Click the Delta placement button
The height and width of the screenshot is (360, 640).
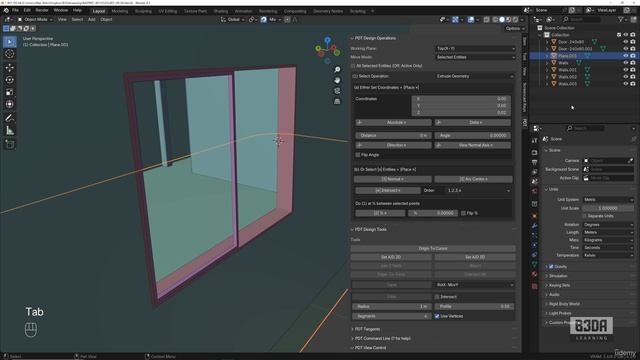tap(472, 122)
